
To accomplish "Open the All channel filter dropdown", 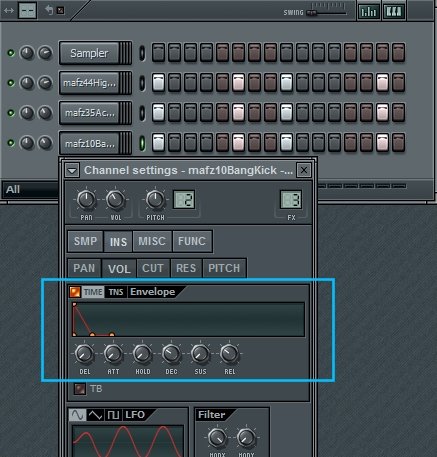I will click(x=31, y=190).
